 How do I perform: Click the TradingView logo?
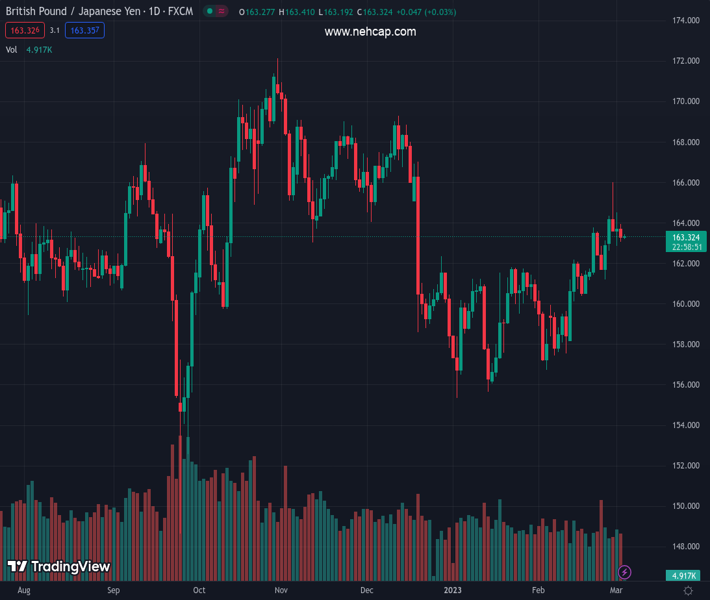58,567
